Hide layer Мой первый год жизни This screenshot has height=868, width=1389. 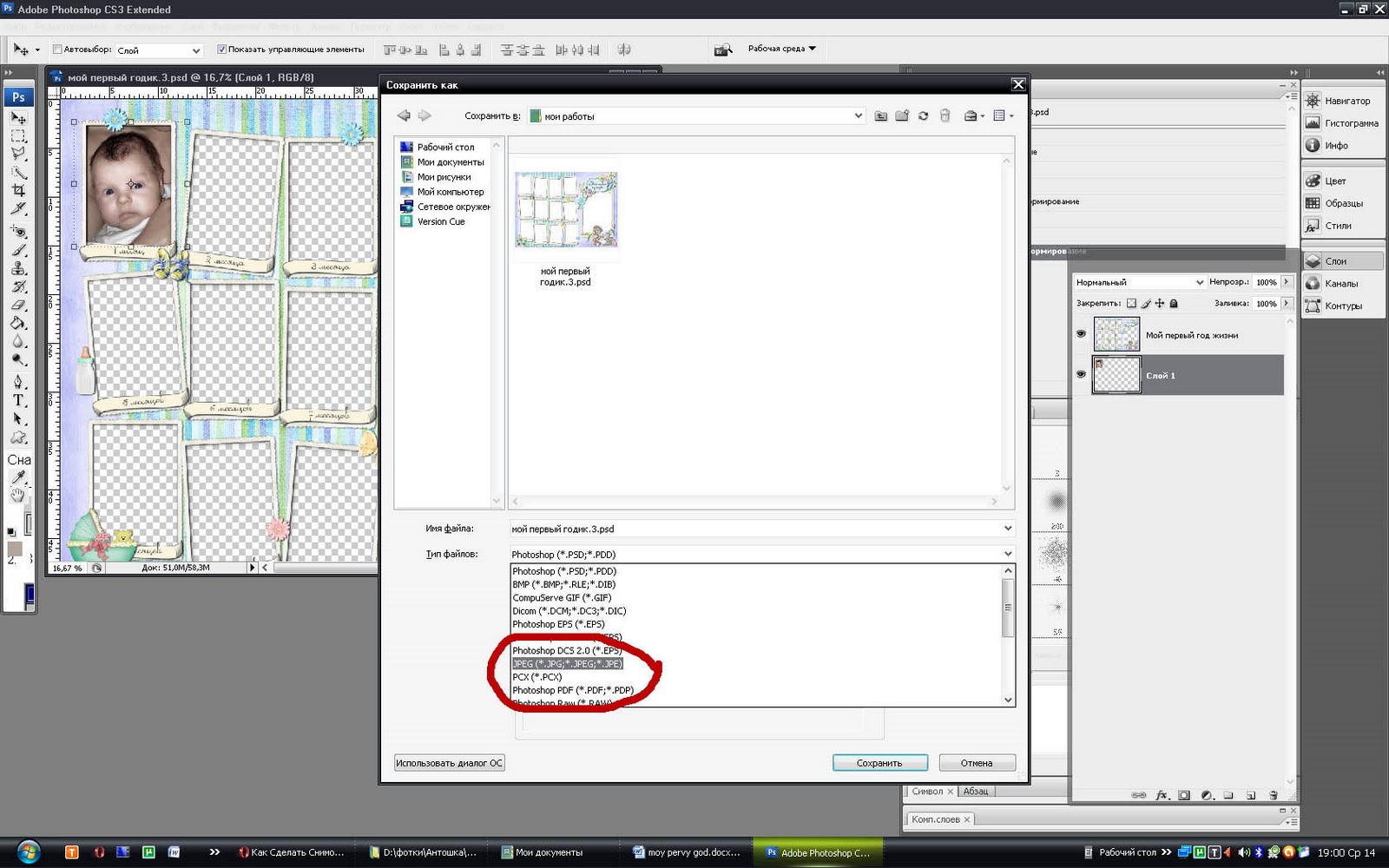tap(1081, 334)
